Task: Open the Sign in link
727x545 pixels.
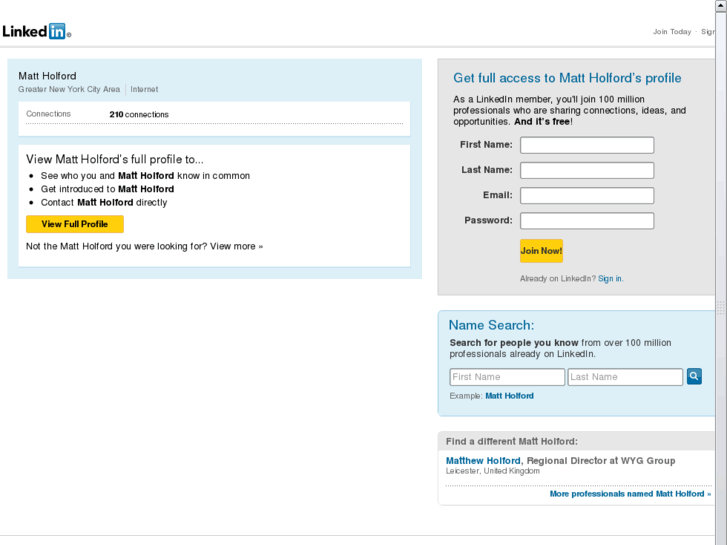Action: pyautogui.click(x=610, y=278)
